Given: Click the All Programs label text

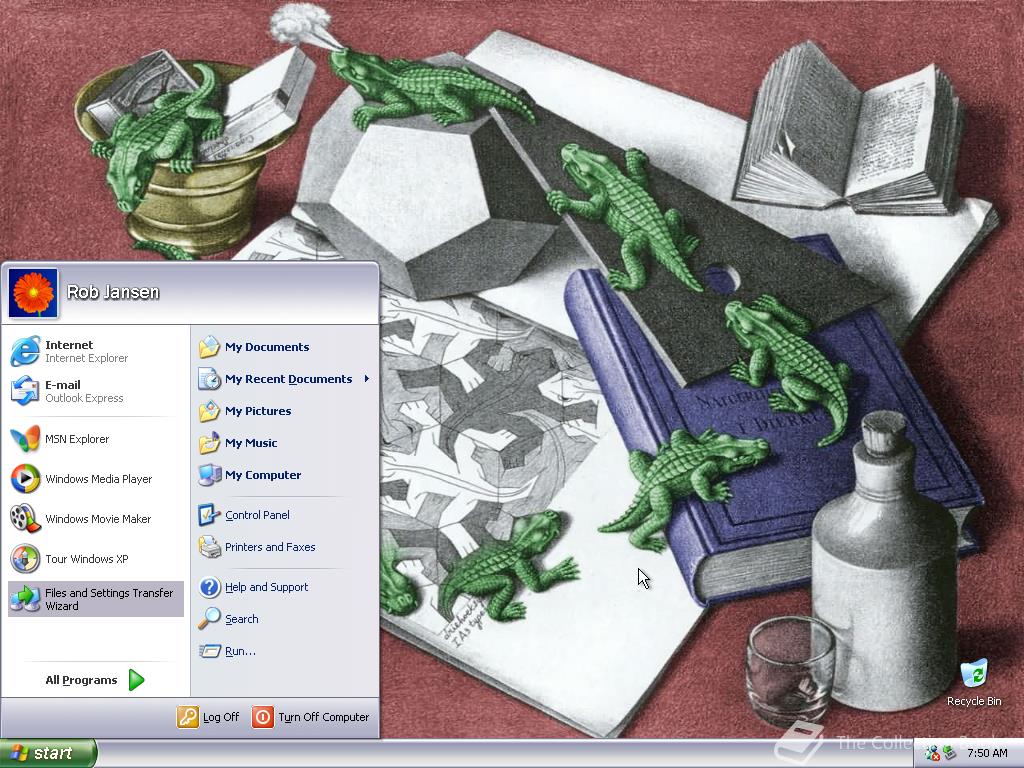Looking at the screenshot, I should (82, 680).
